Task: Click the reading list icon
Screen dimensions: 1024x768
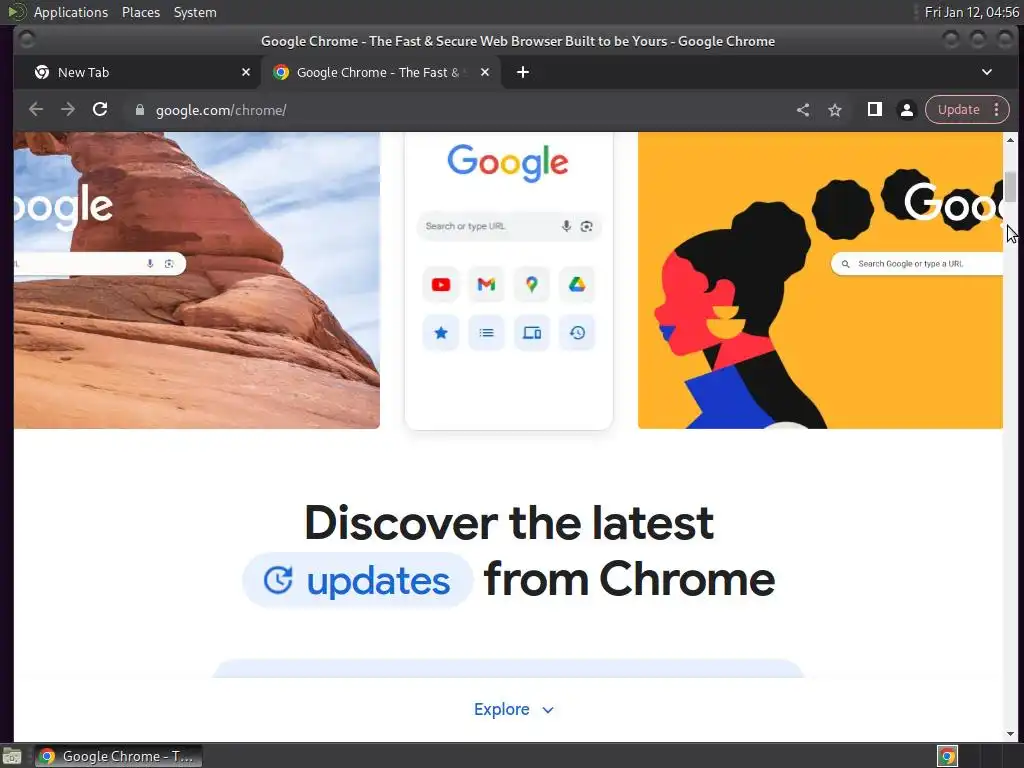Action: click(x=486, y=333)
